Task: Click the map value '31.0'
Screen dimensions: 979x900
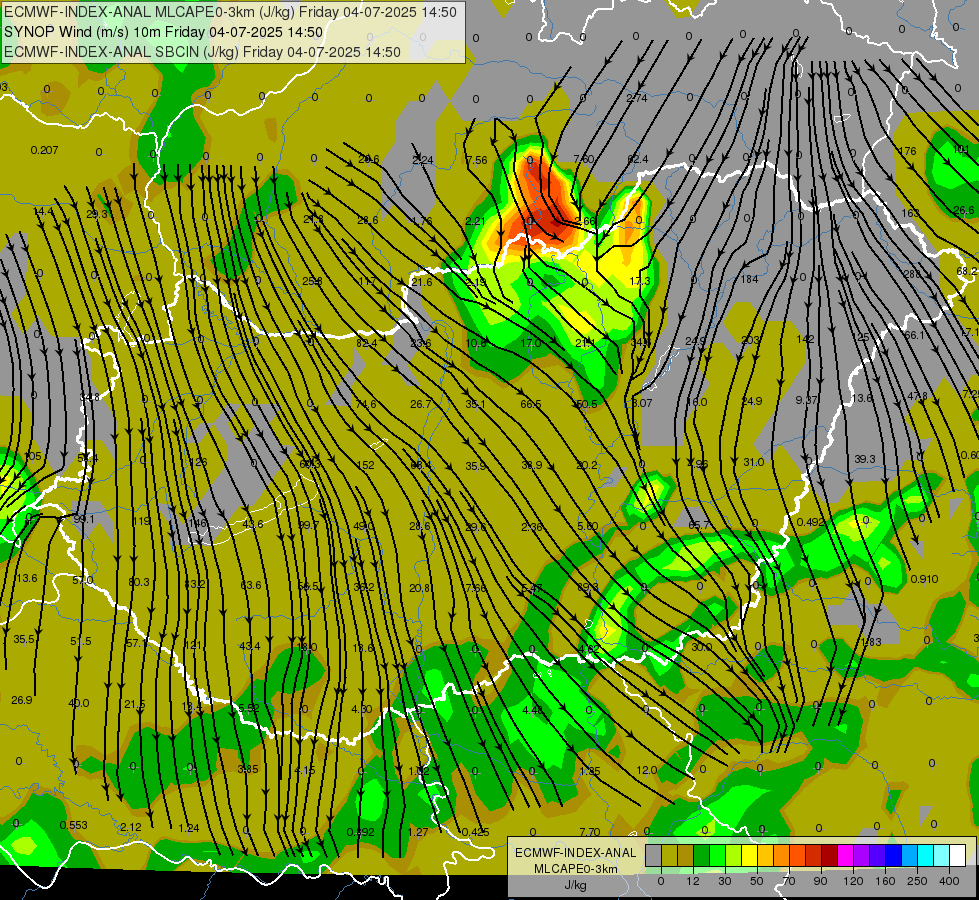Action: pos(754,462)
